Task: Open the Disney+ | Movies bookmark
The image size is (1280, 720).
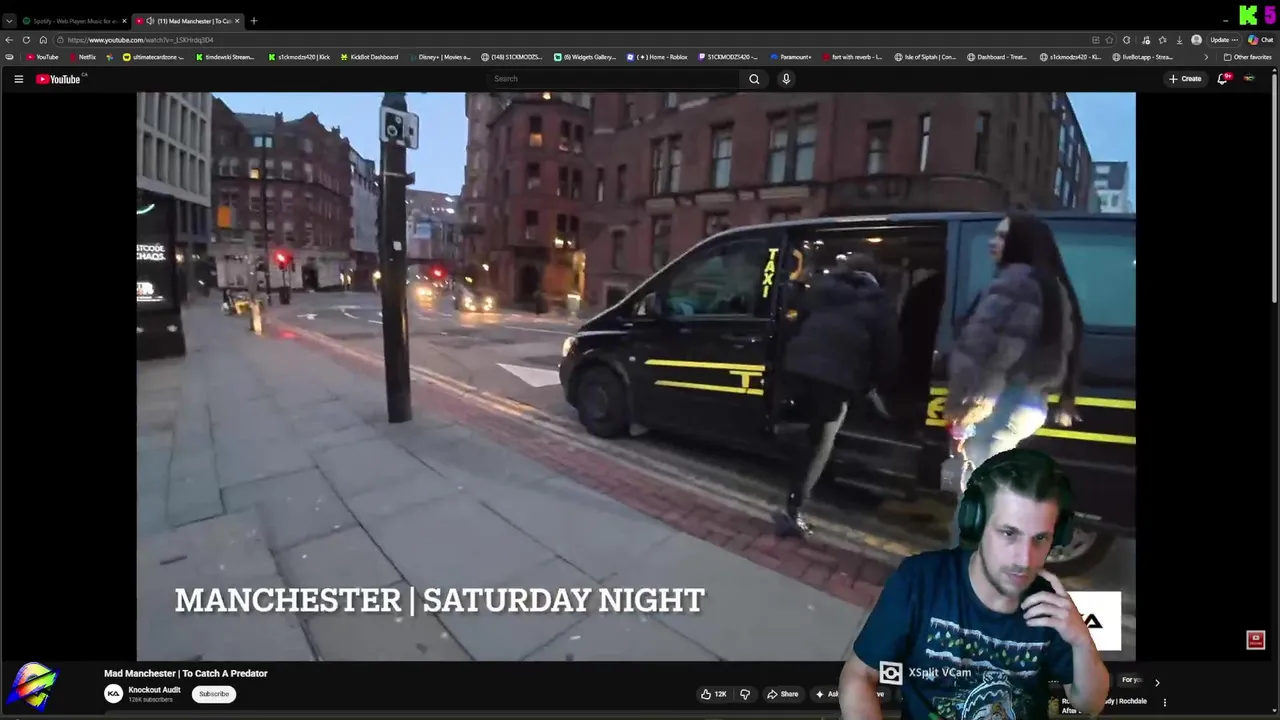Action: (x=439, y=57)
